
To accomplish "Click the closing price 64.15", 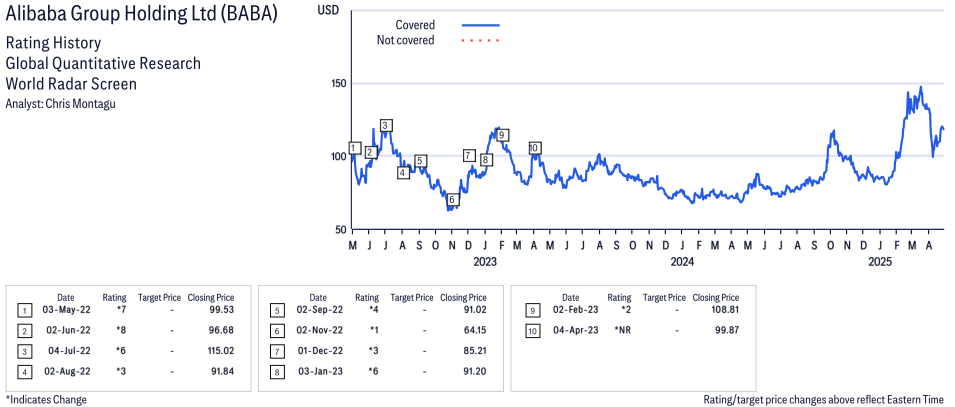I will [x=474, y=331].
